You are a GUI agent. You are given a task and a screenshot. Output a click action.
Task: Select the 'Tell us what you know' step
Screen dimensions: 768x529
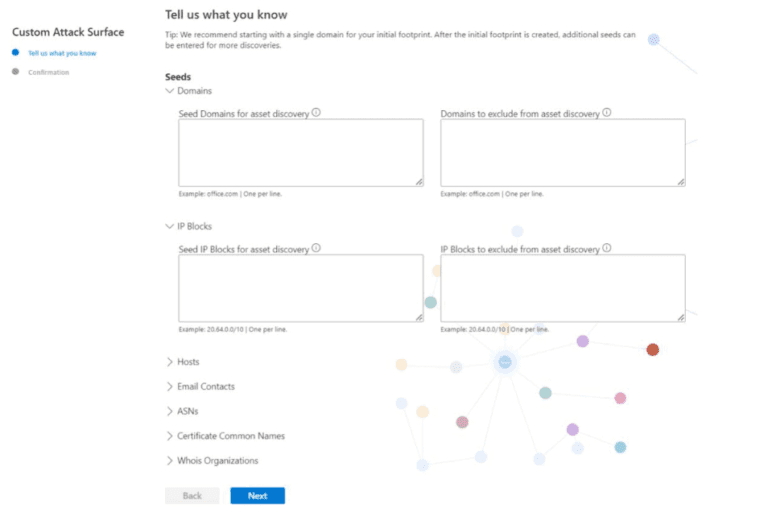point(62,53)
